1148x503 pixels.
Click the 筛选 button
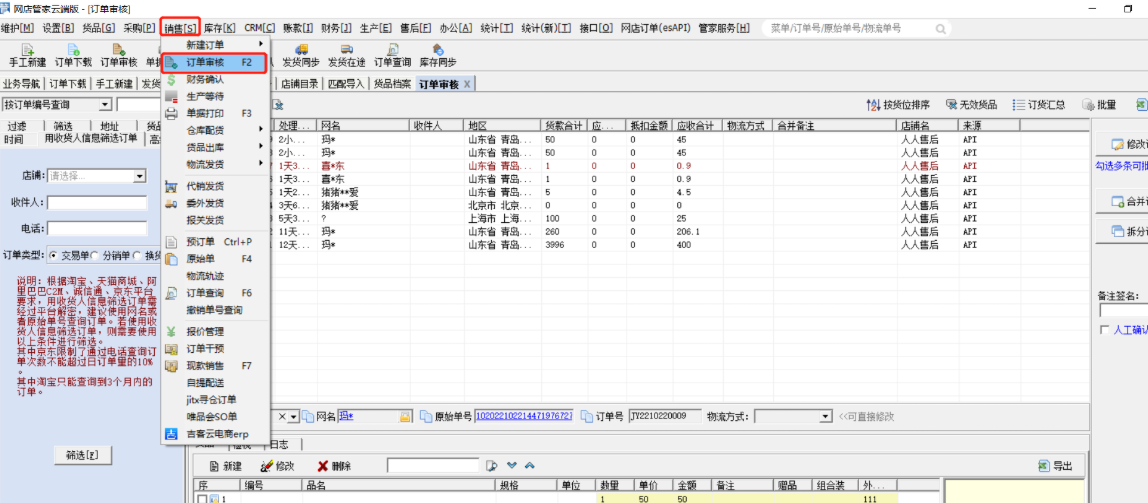click(82, 455)
